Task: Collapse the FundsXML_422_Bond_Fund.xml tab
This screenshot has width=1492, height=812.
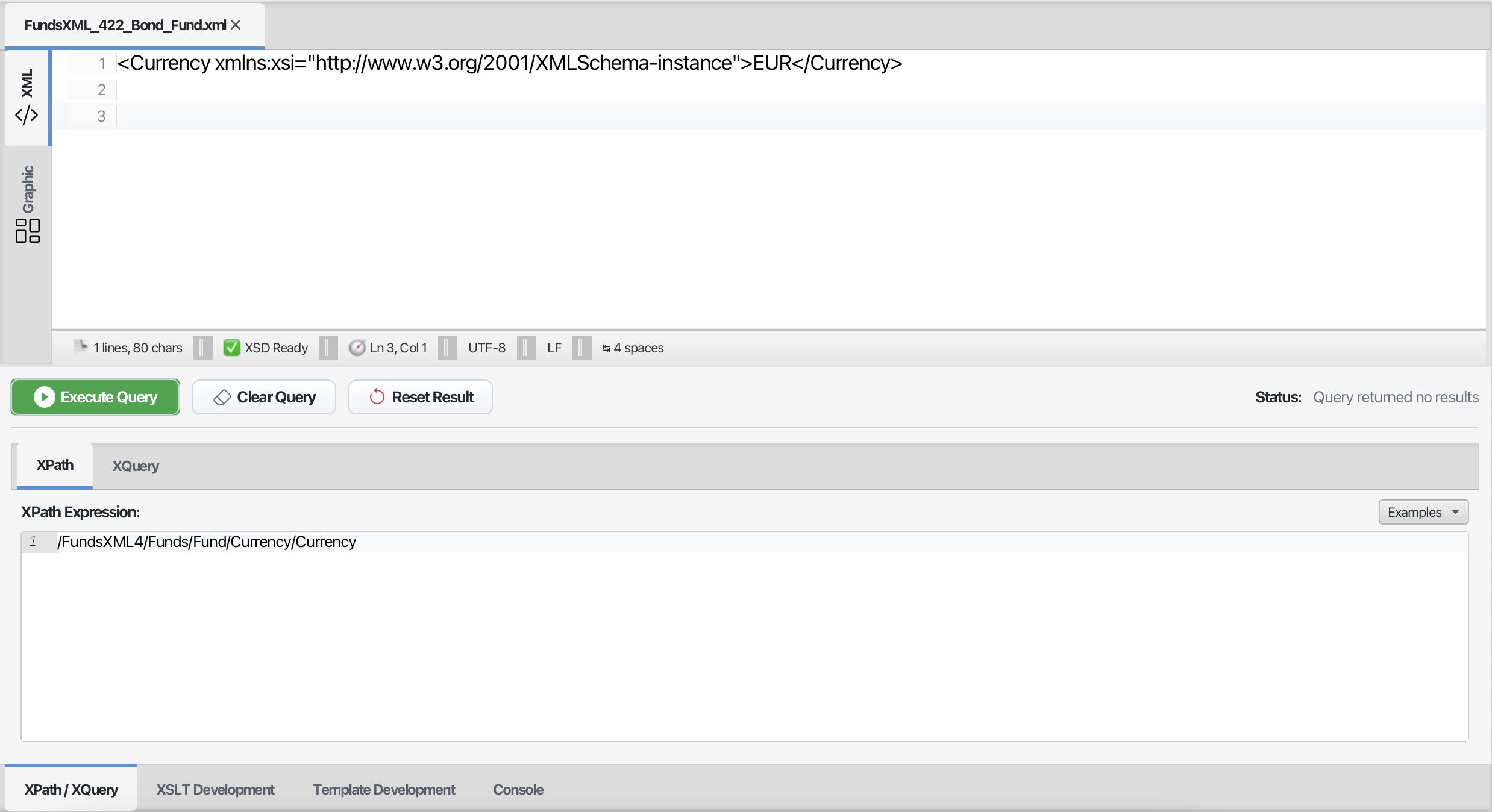Action: click(x=236, y=25)
